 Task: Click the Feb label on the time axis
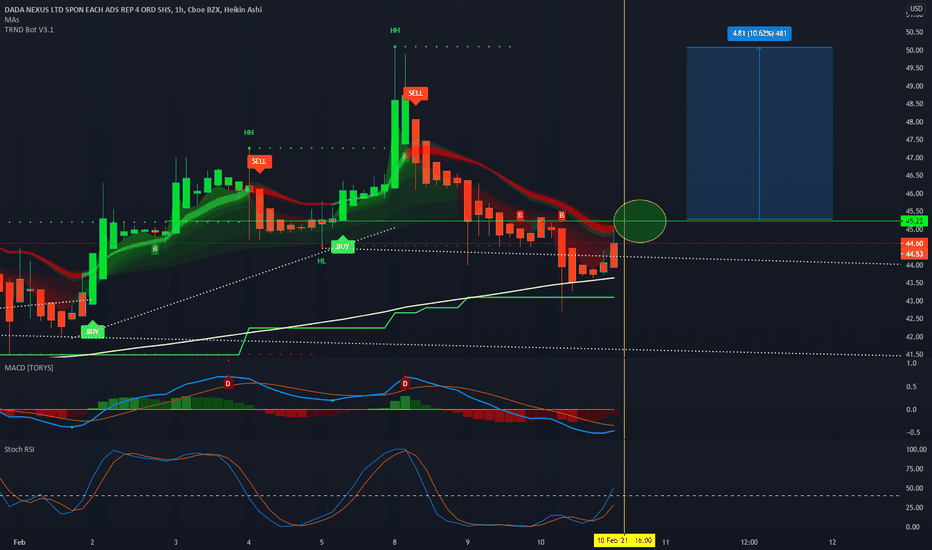point(19,542)
